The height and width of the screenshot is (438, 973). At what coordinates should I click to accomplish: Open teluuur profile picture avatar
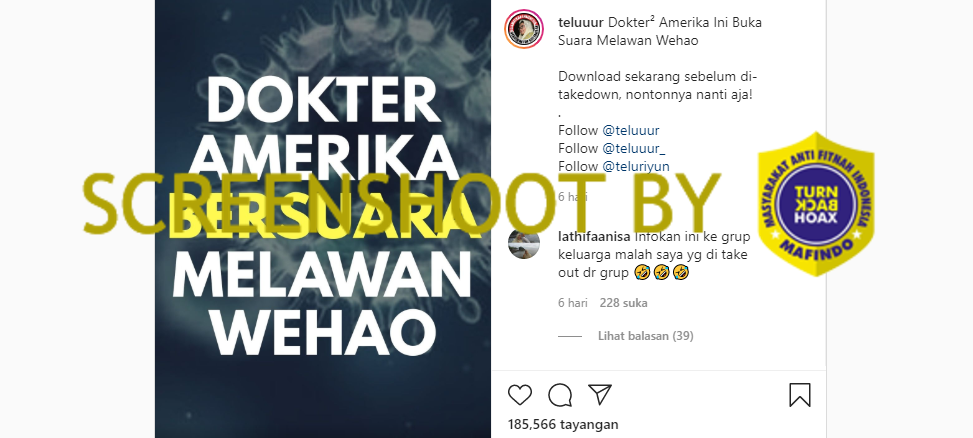tap(524, 29)
